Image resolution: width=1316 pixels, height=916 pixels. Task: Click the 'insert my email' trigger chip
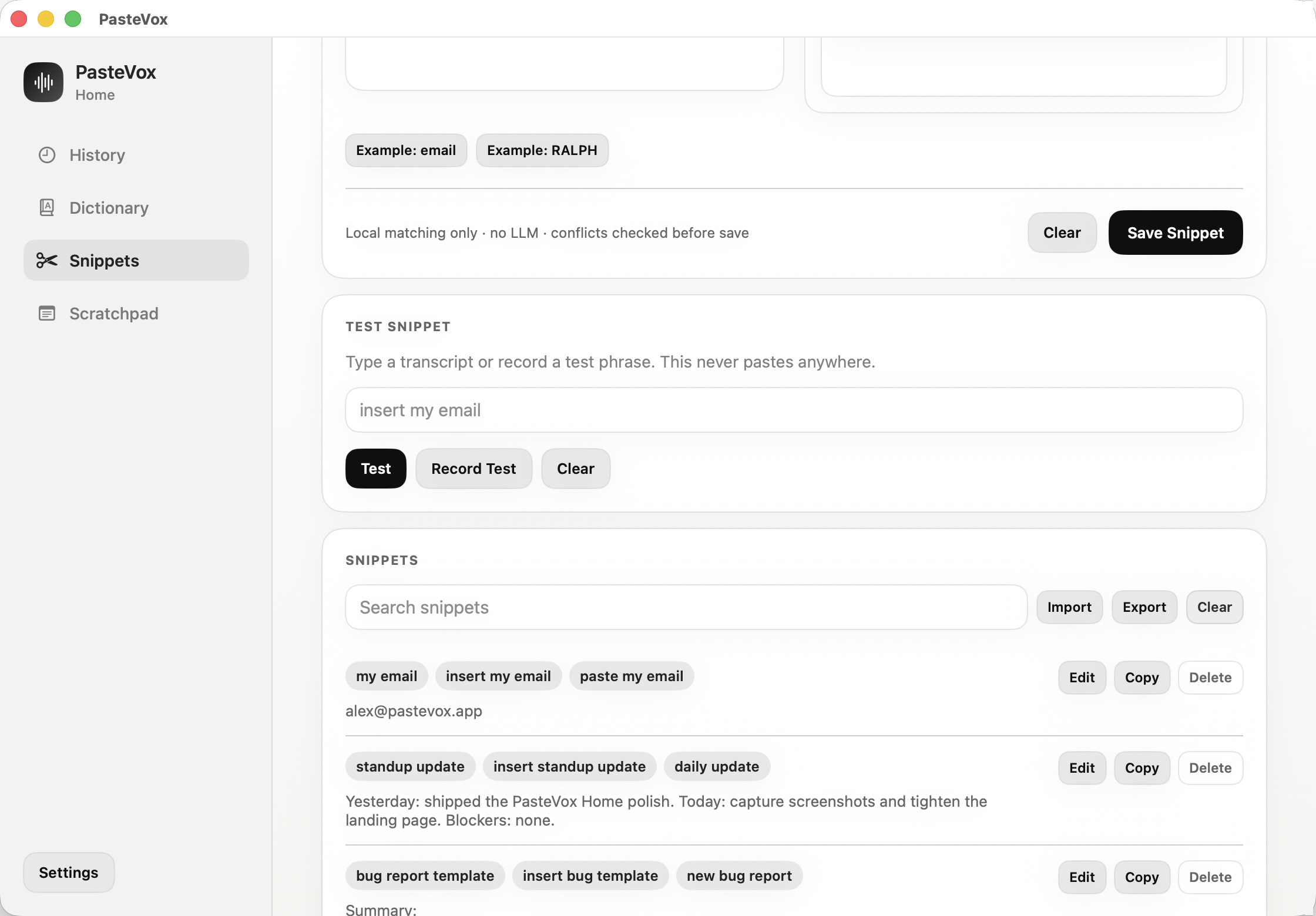pyautogui.click(x=498, y=676)
